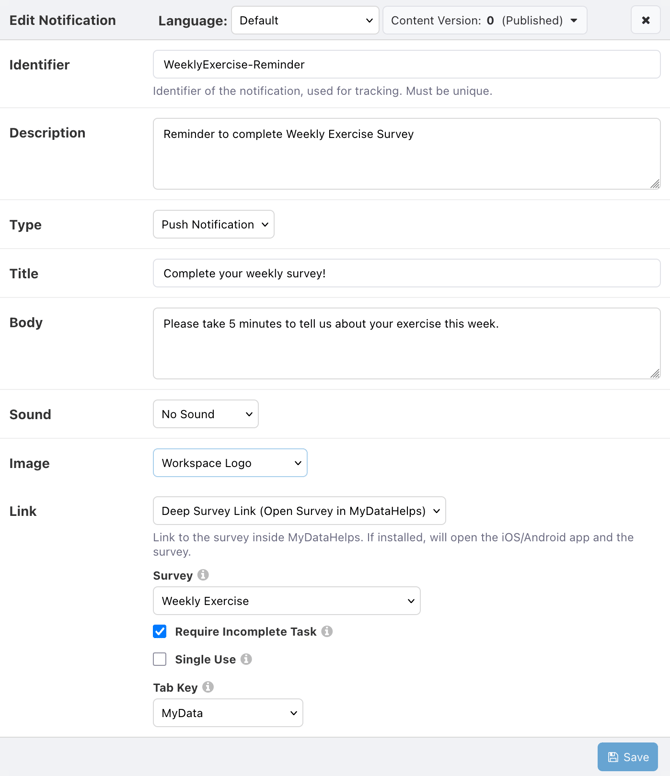
Task: Uncheck Require Incomplete Task checkbox
Action: 159,631
